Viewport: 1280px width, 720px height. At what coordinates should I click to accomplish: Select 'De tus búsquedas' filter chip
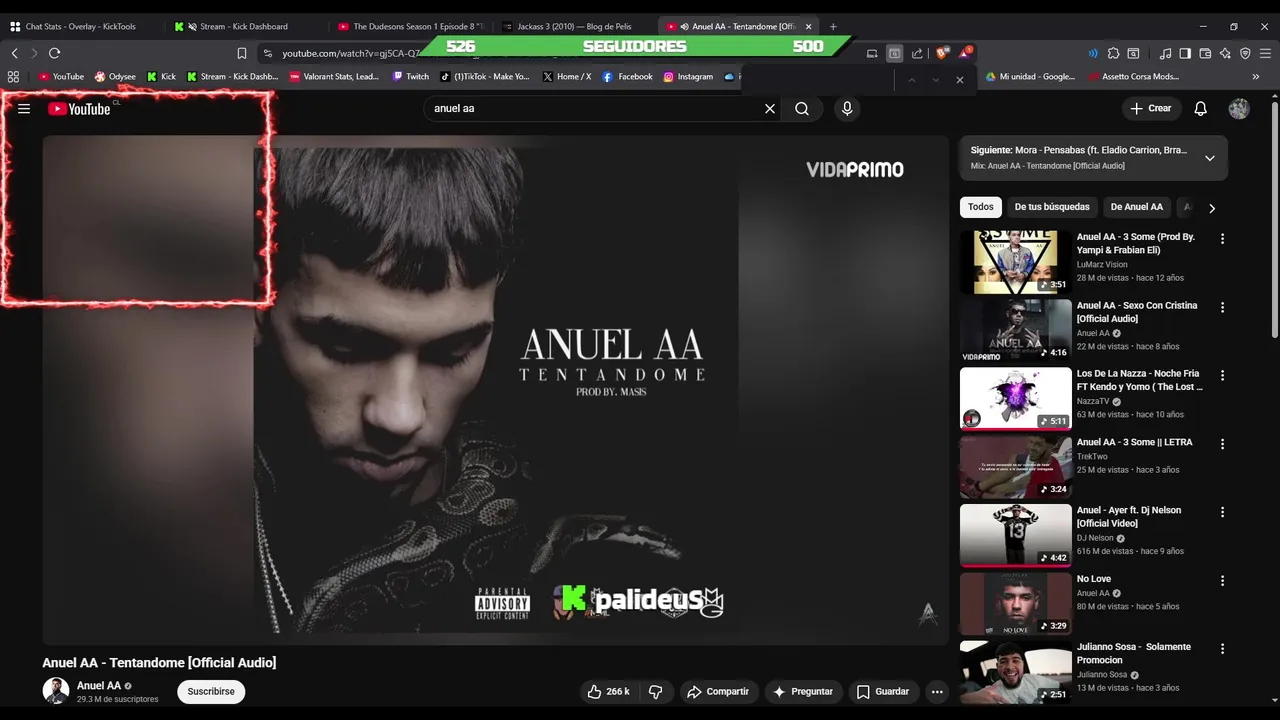click(x=1052, y=207)
